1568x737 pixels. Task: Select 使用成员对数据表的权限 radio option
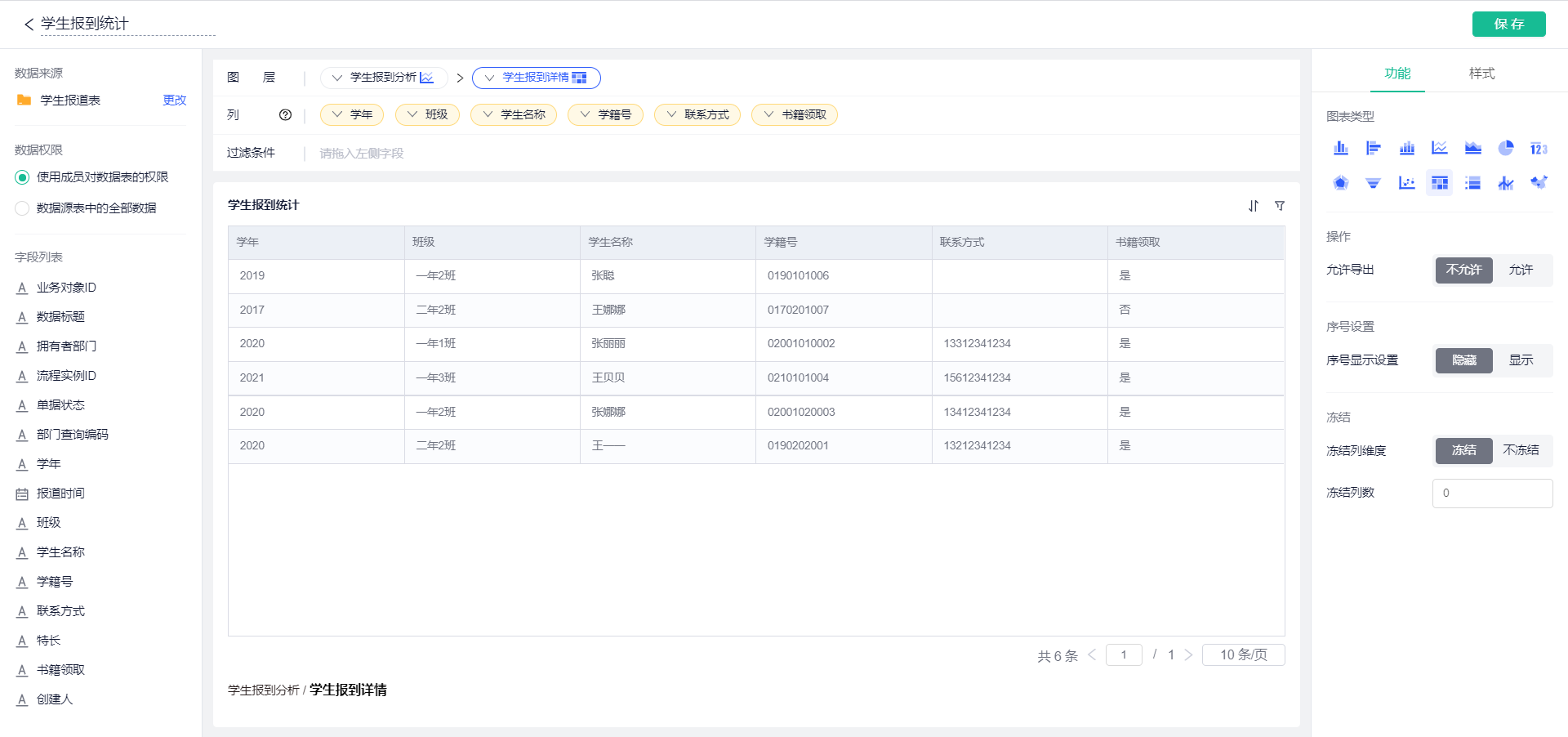click(22, 177)
